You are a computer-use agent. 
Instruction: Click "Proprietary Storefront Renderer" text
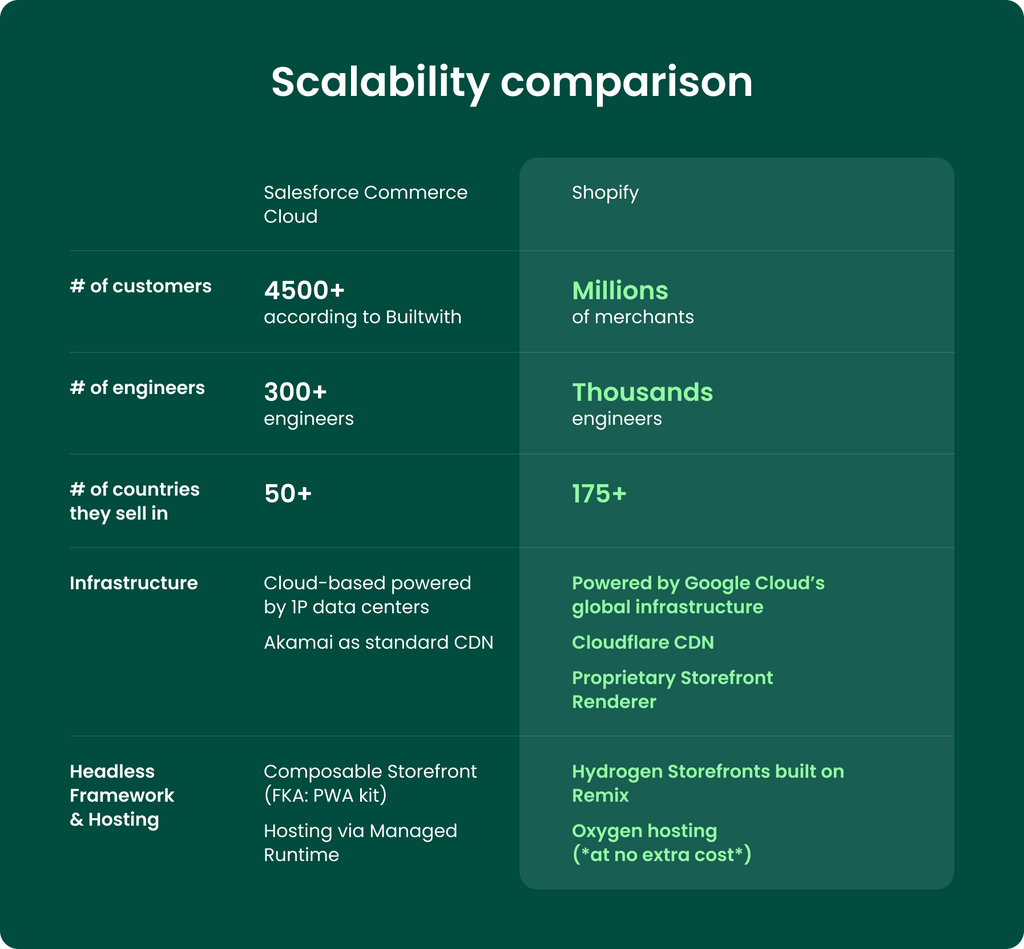click(x=672, y=689)
